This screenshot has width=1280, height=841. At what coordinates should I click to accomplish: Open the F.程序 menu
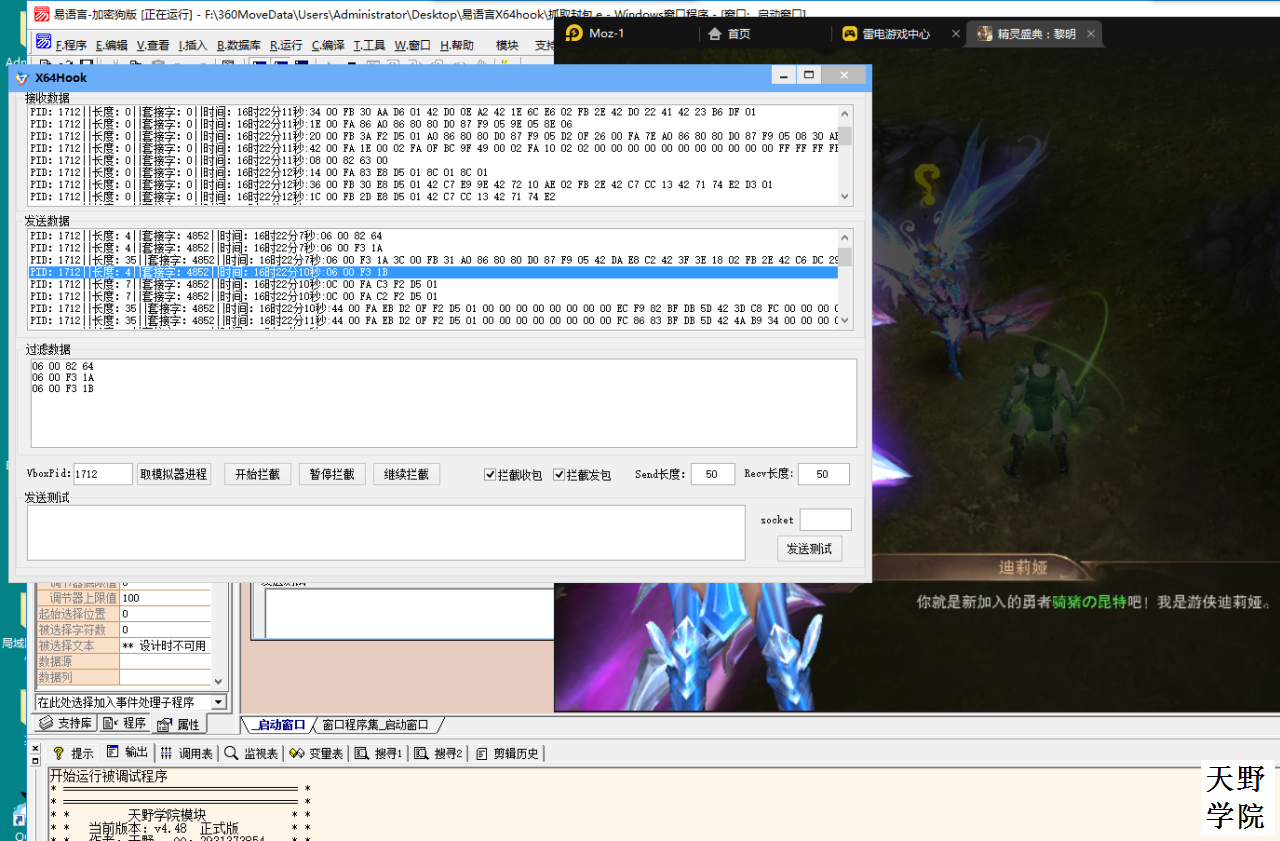coord(71,45)
